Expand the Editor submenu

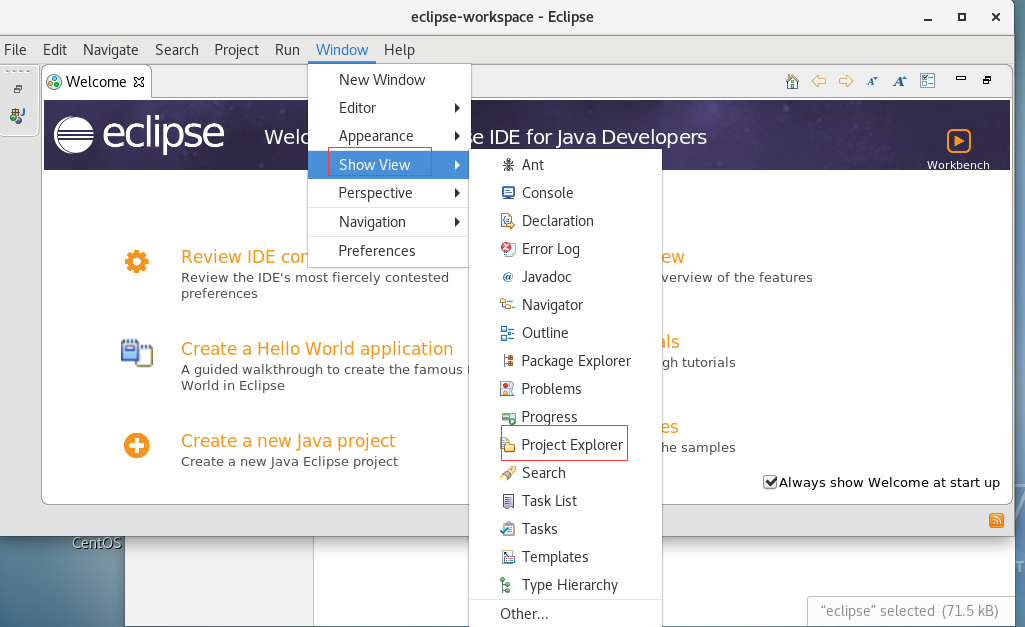pos(390,108)
